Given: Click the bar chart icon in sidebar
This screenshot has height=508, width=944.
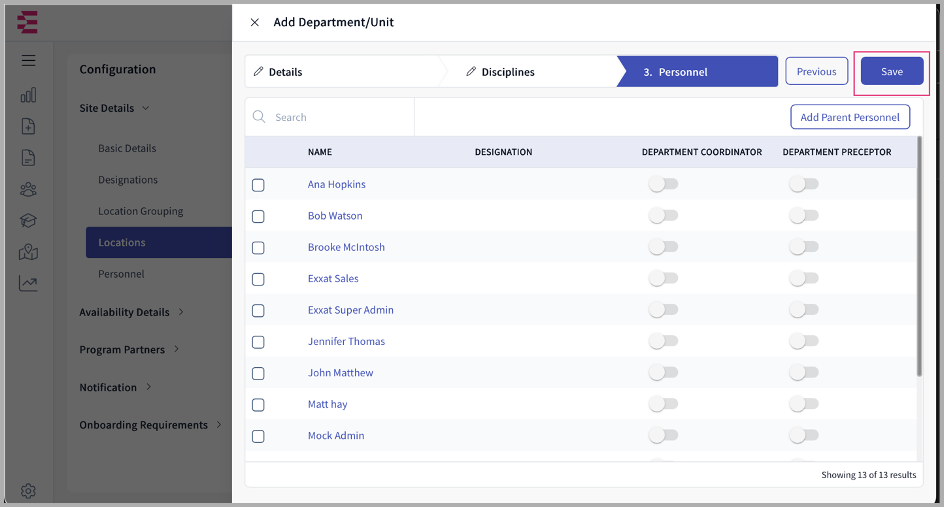Looking at the screenshot, I should coord(28,95).
